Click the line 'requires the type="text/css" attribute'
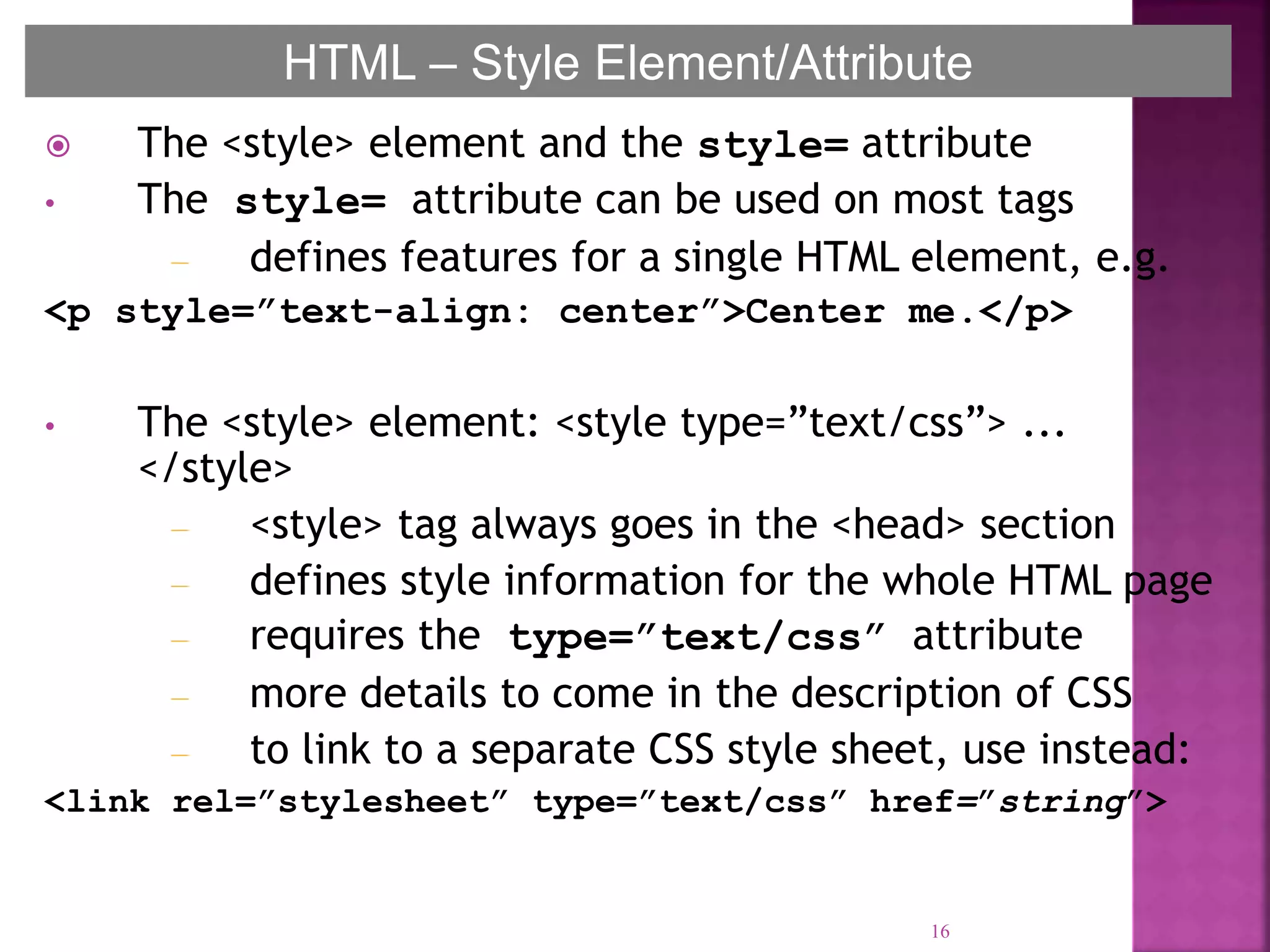 (666, 637)
